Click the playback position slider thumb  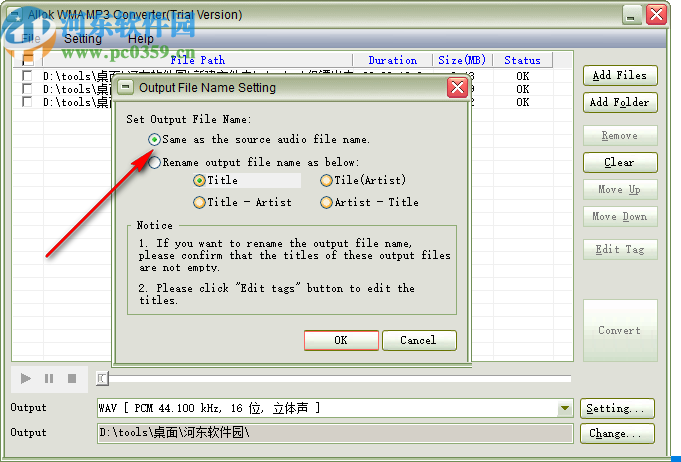(102, 379)
